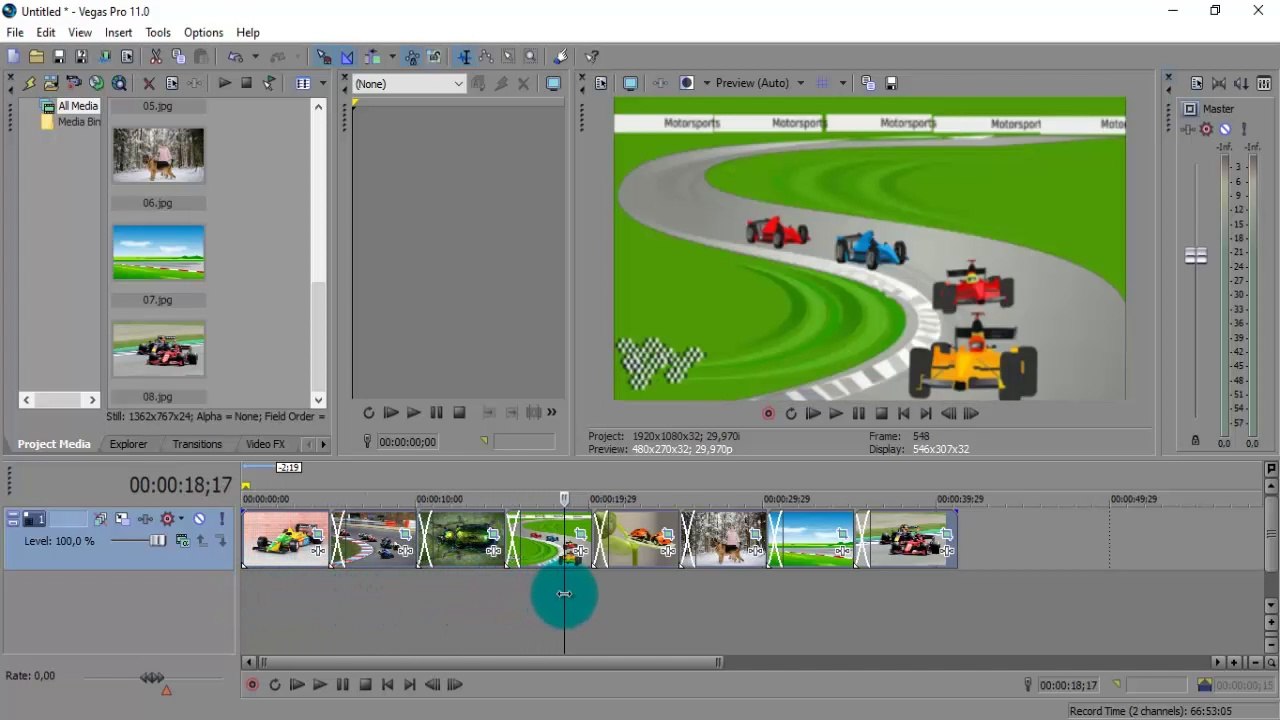The height and width of the screenshot is (720, 1280).
Task: Create a new project with toolbar icon
Action: point(13,57)
